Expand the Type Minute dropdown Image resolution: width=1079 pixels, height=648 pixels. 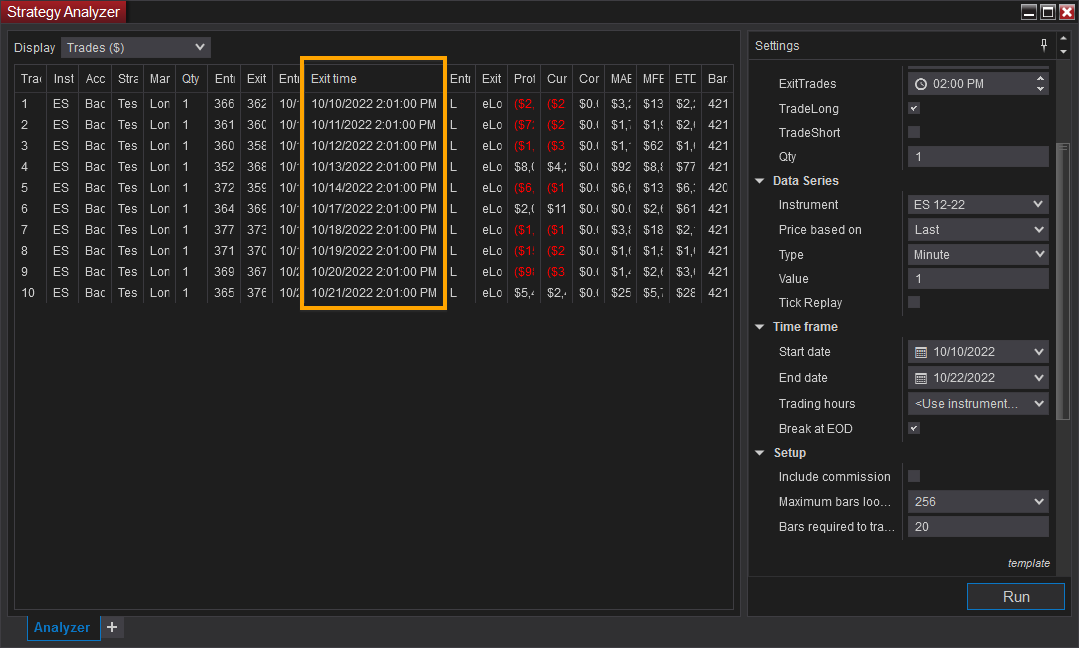(x=978, y=254)
